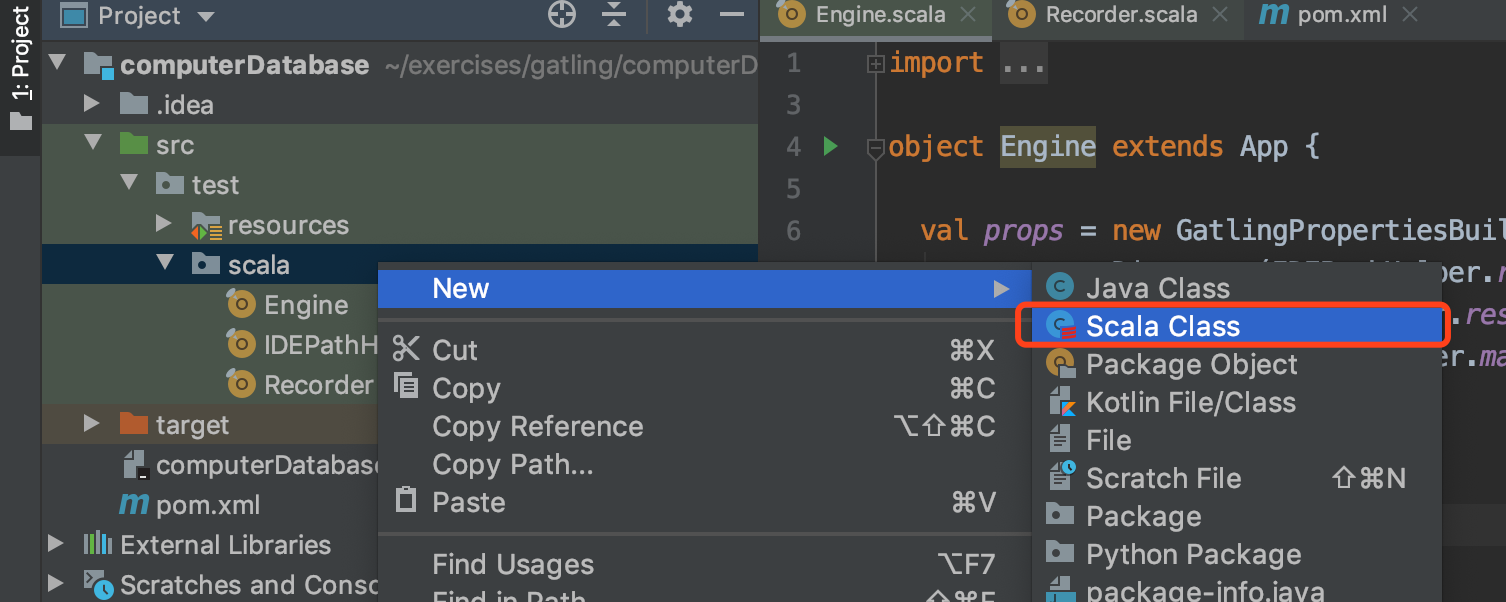
Task: Click the 1: Project side tool window tab
Action: click(20, 68)
